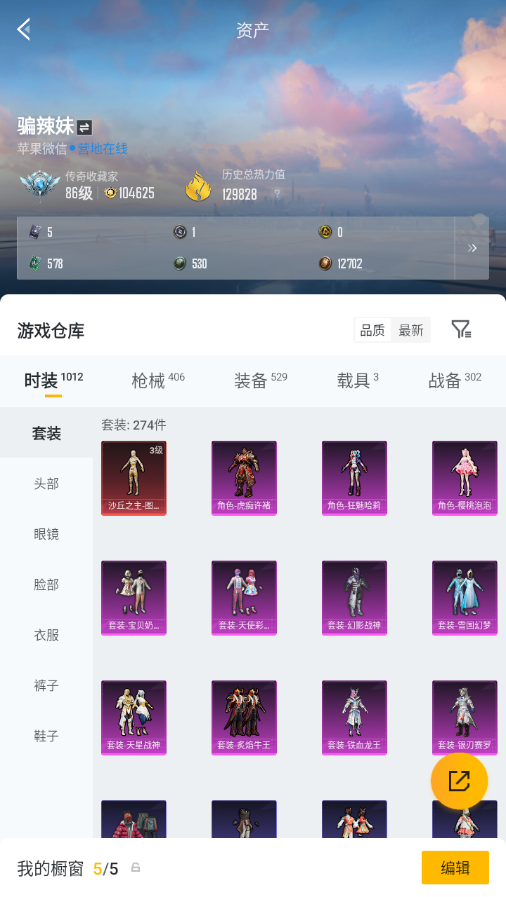The image size is (506, 897).
Task: Open the 套装-雪国幻梦 outfit
Action: click(465, 598)
